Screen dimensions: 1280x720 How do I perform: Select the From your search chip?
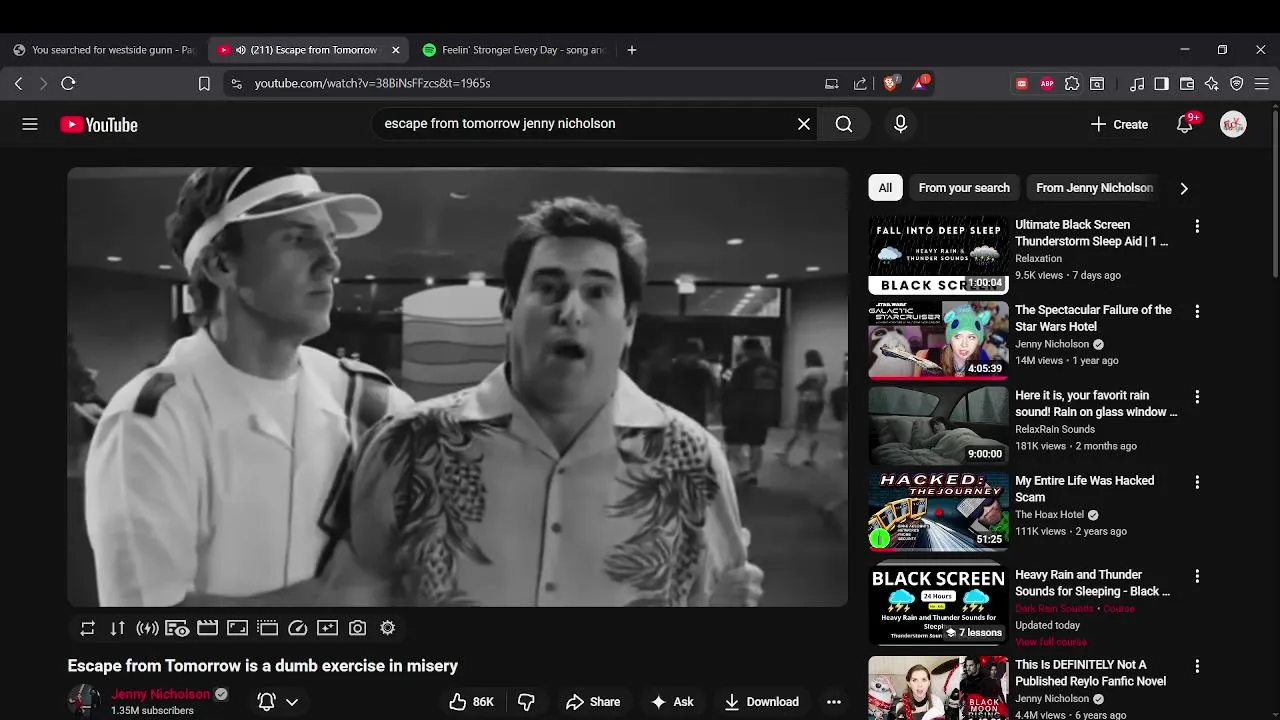(x=964, y=188)
